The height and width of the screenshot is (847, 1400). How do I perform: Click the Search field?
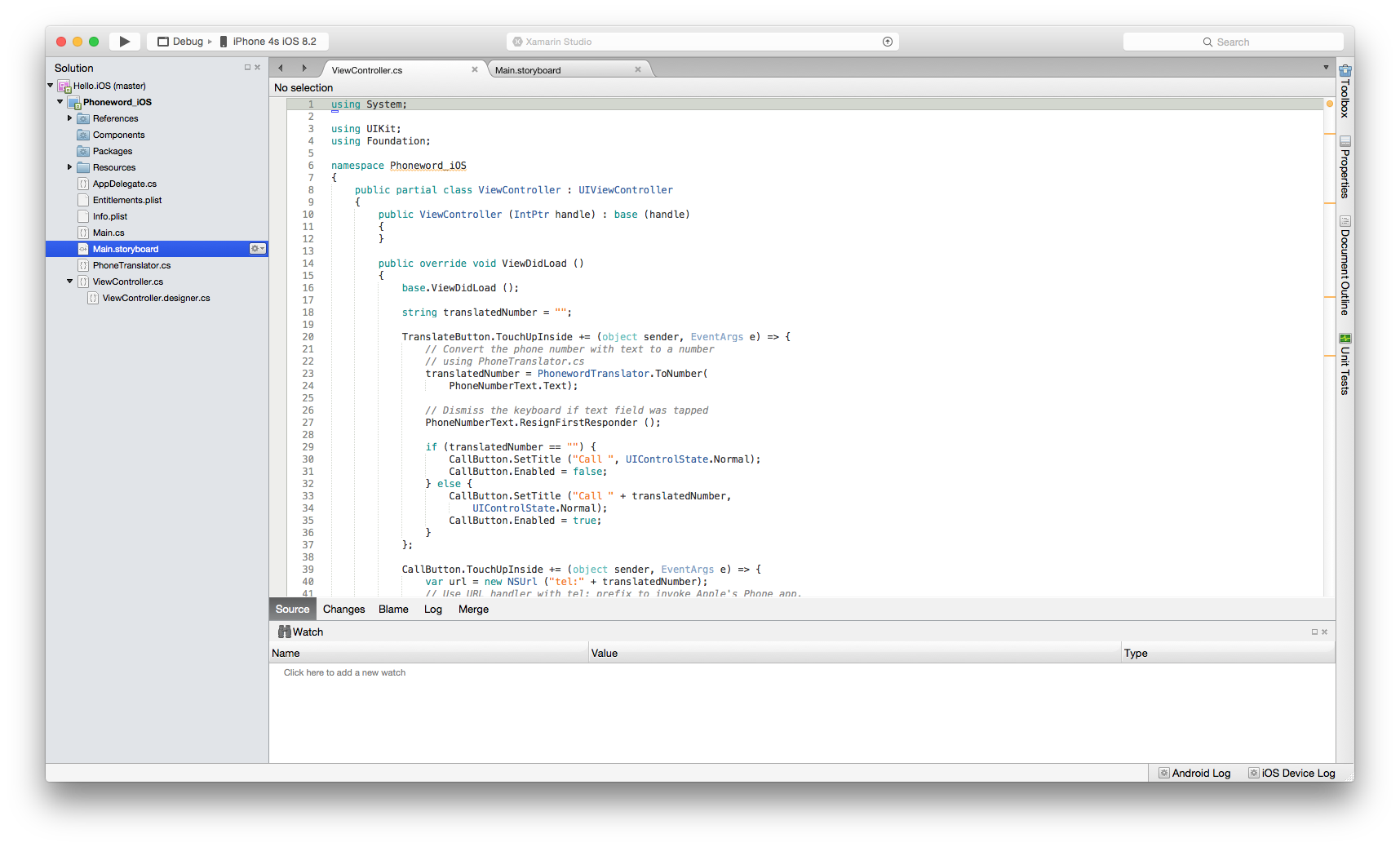pyautogui.click(x=1232, y=42)
